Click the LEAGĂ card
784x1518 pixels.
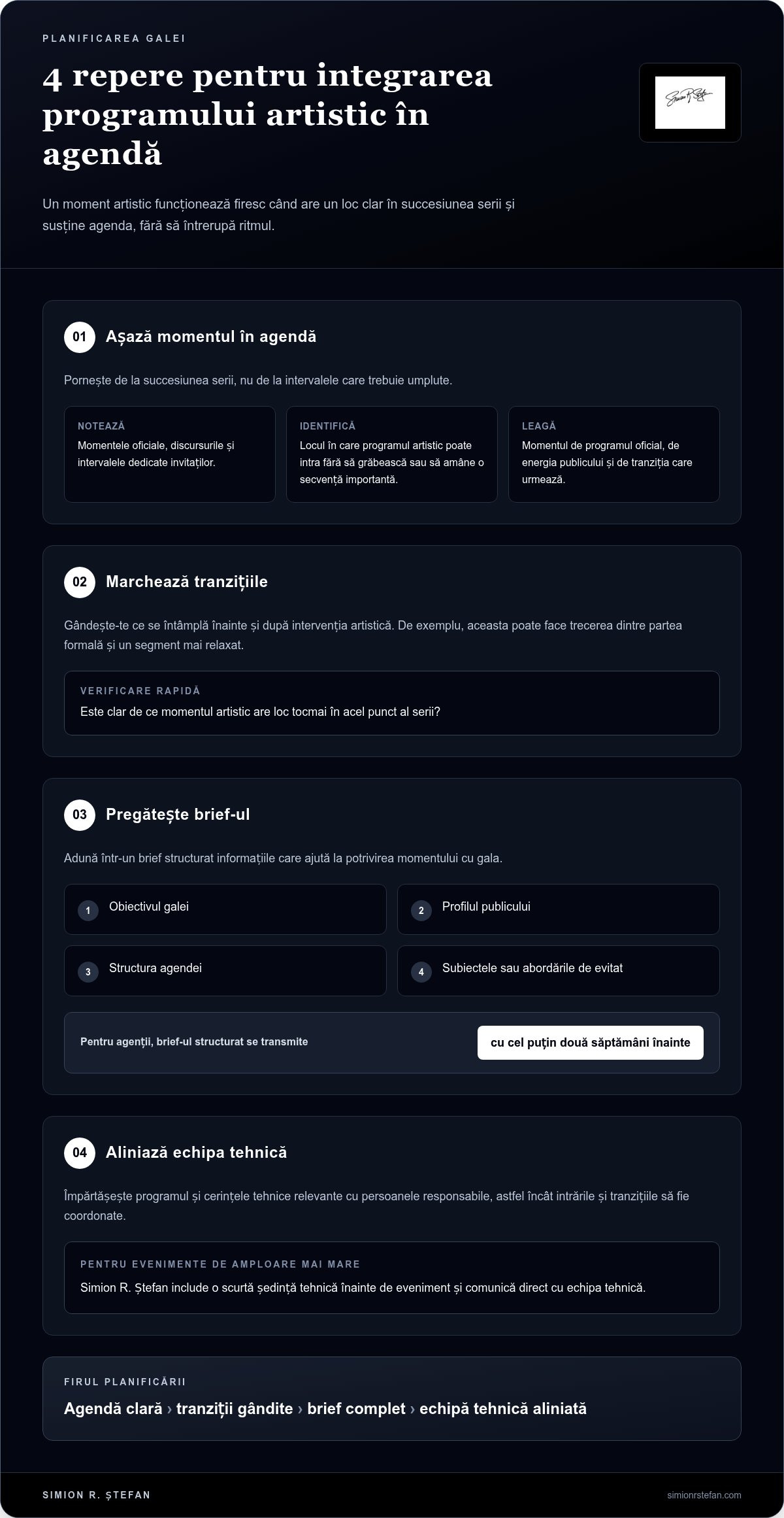[x=614, y=454]
